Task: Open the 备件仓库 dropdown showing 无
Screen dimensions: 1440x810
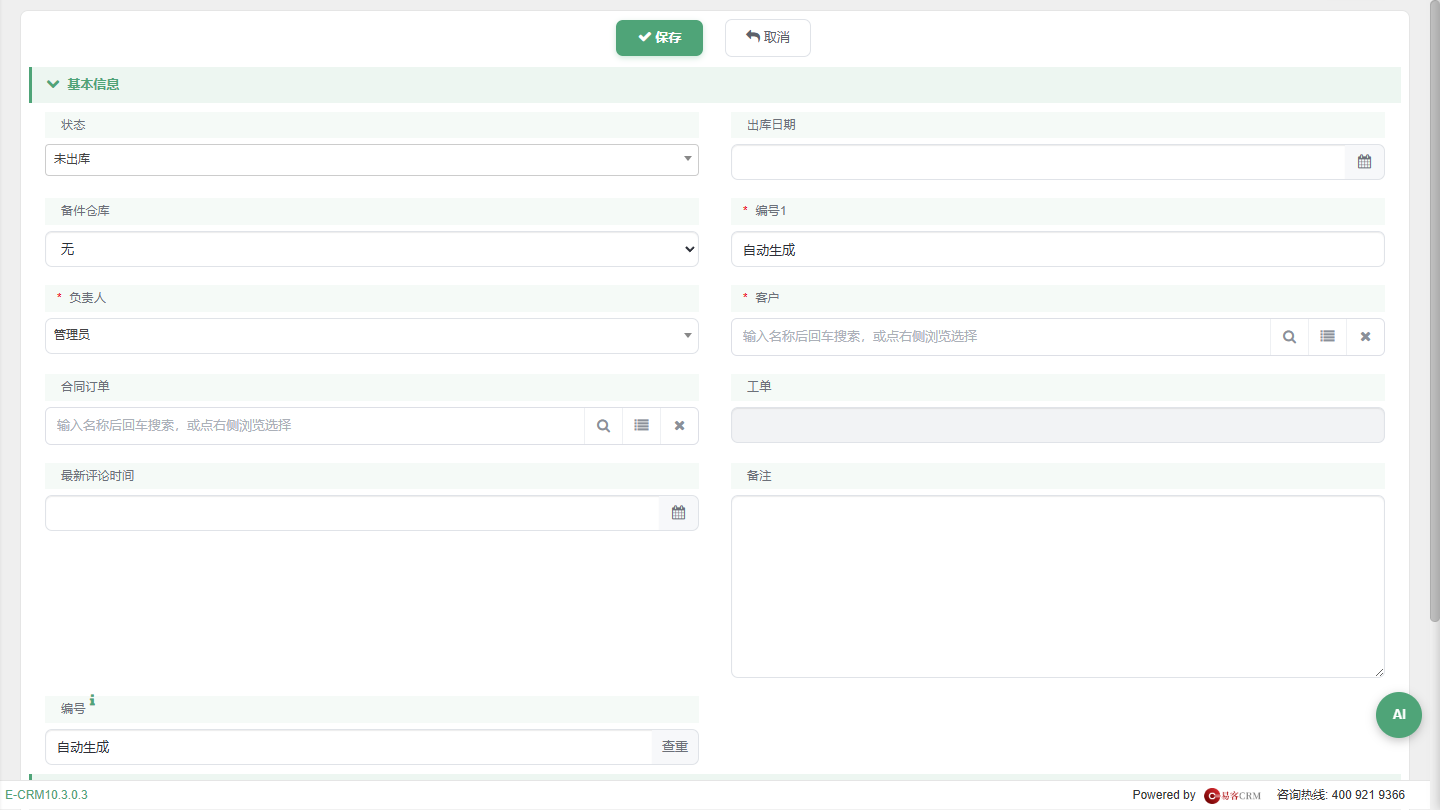Action: coord(372,249)
